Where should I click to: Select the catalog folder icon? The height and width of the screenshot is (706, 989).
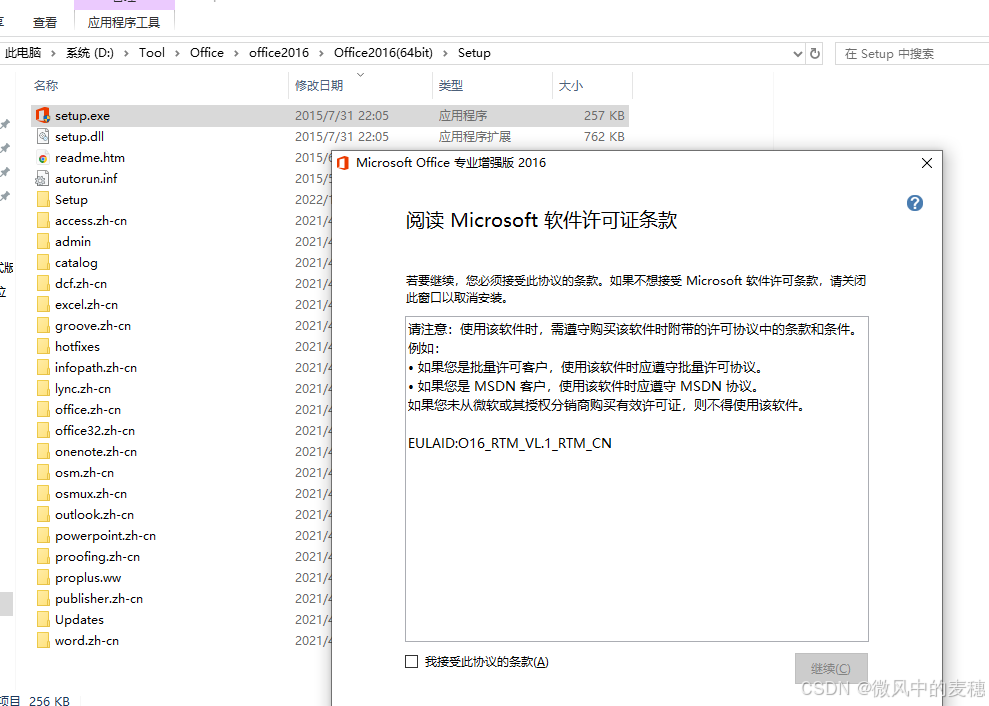43,262
